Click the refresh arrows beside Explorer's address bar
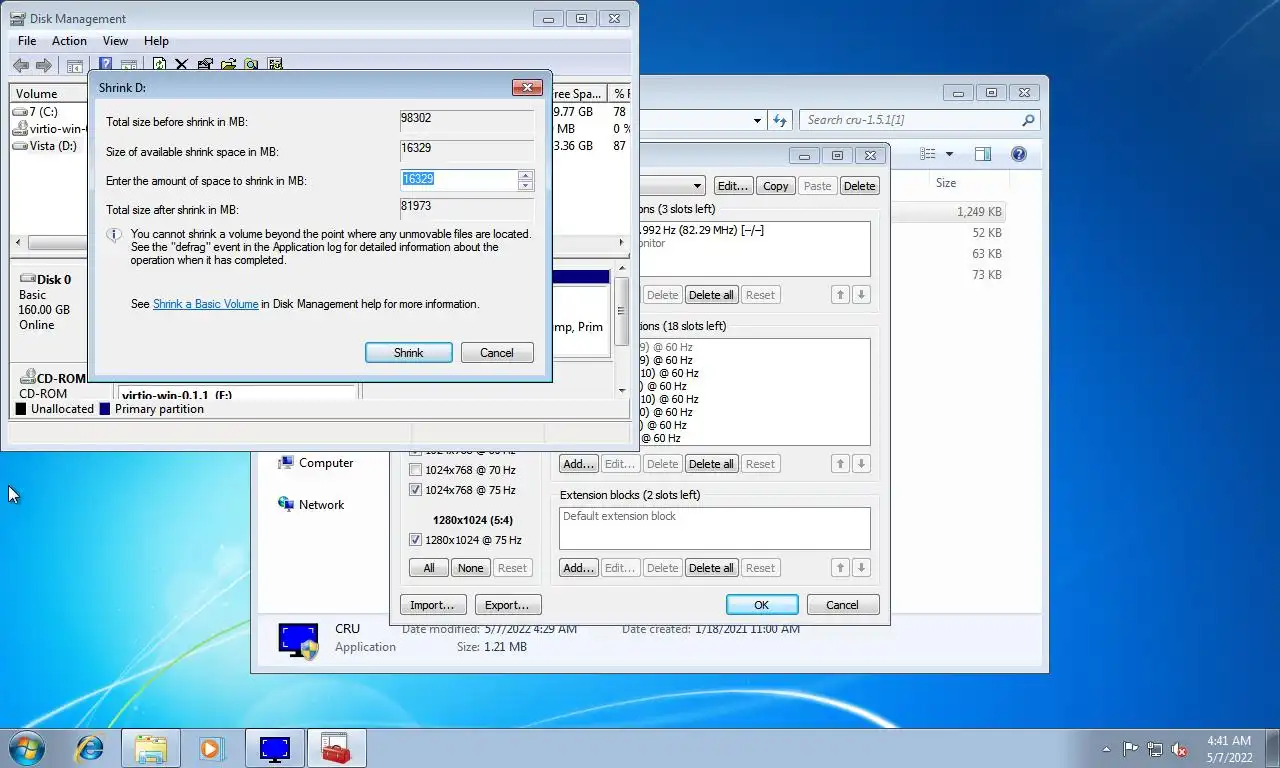The image size is (1280, 768). click(781, 120)
